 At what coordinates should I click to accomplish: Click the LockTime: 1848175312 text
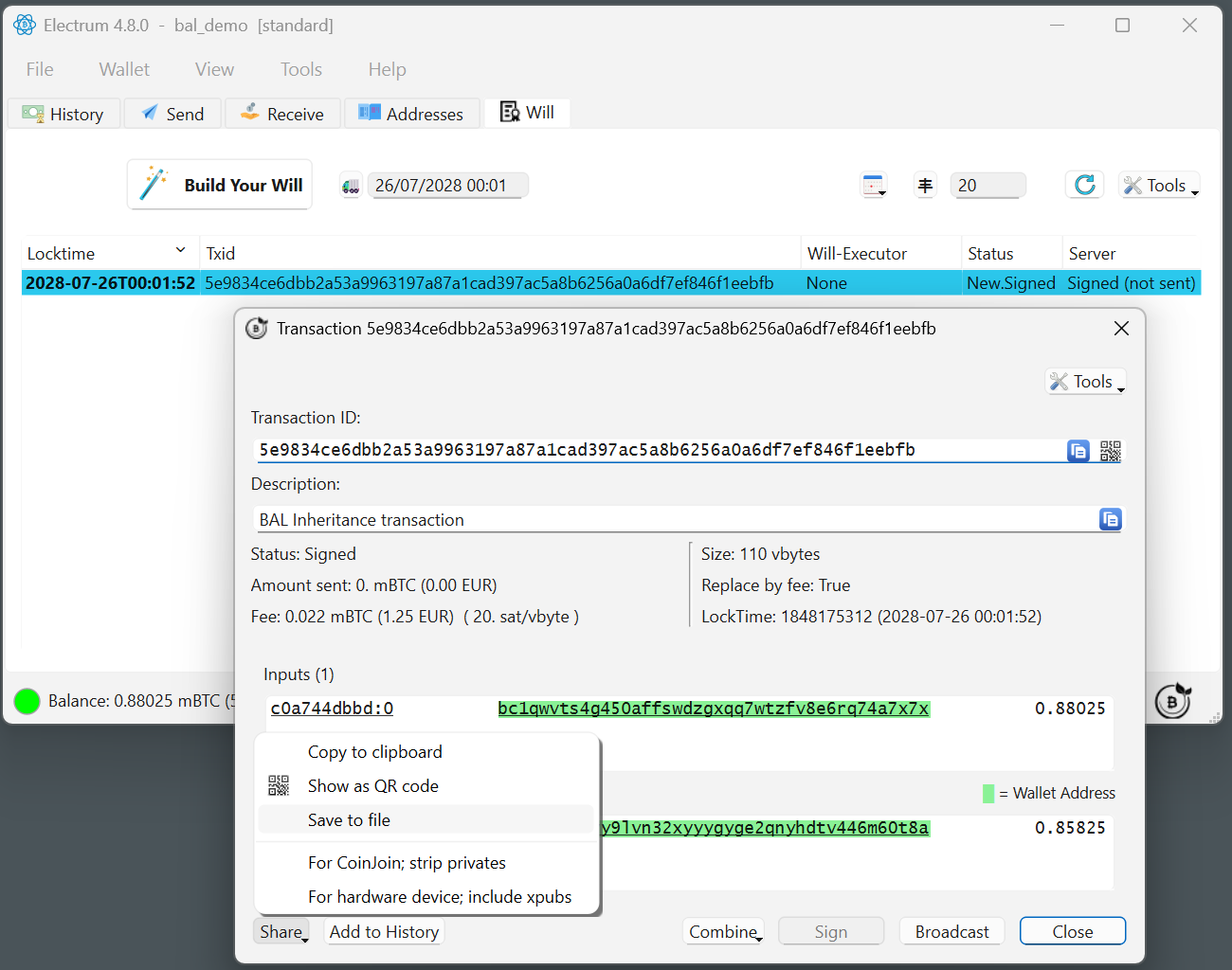click(871, 617)
